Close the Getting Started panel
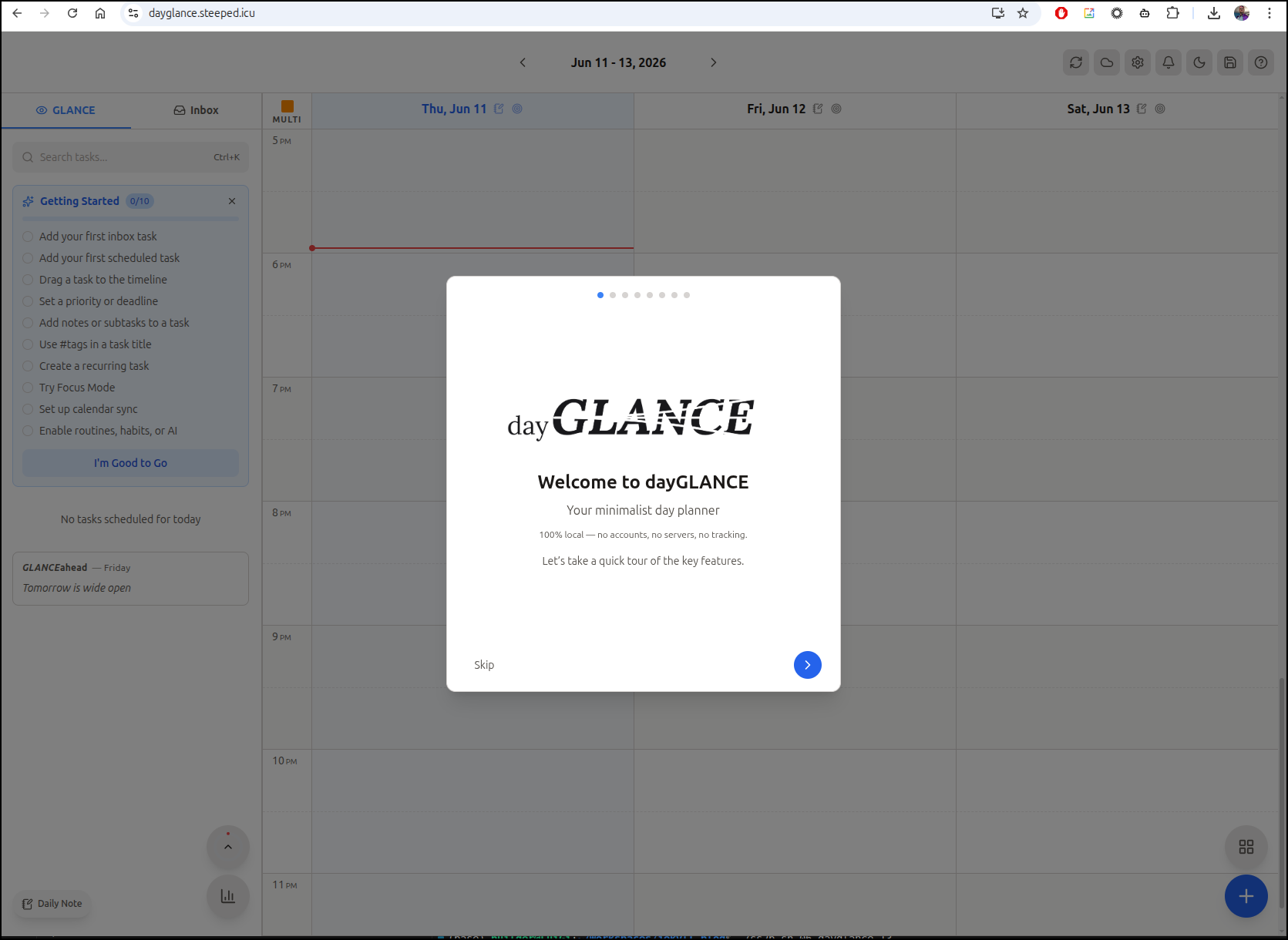 tap(232, 201)
